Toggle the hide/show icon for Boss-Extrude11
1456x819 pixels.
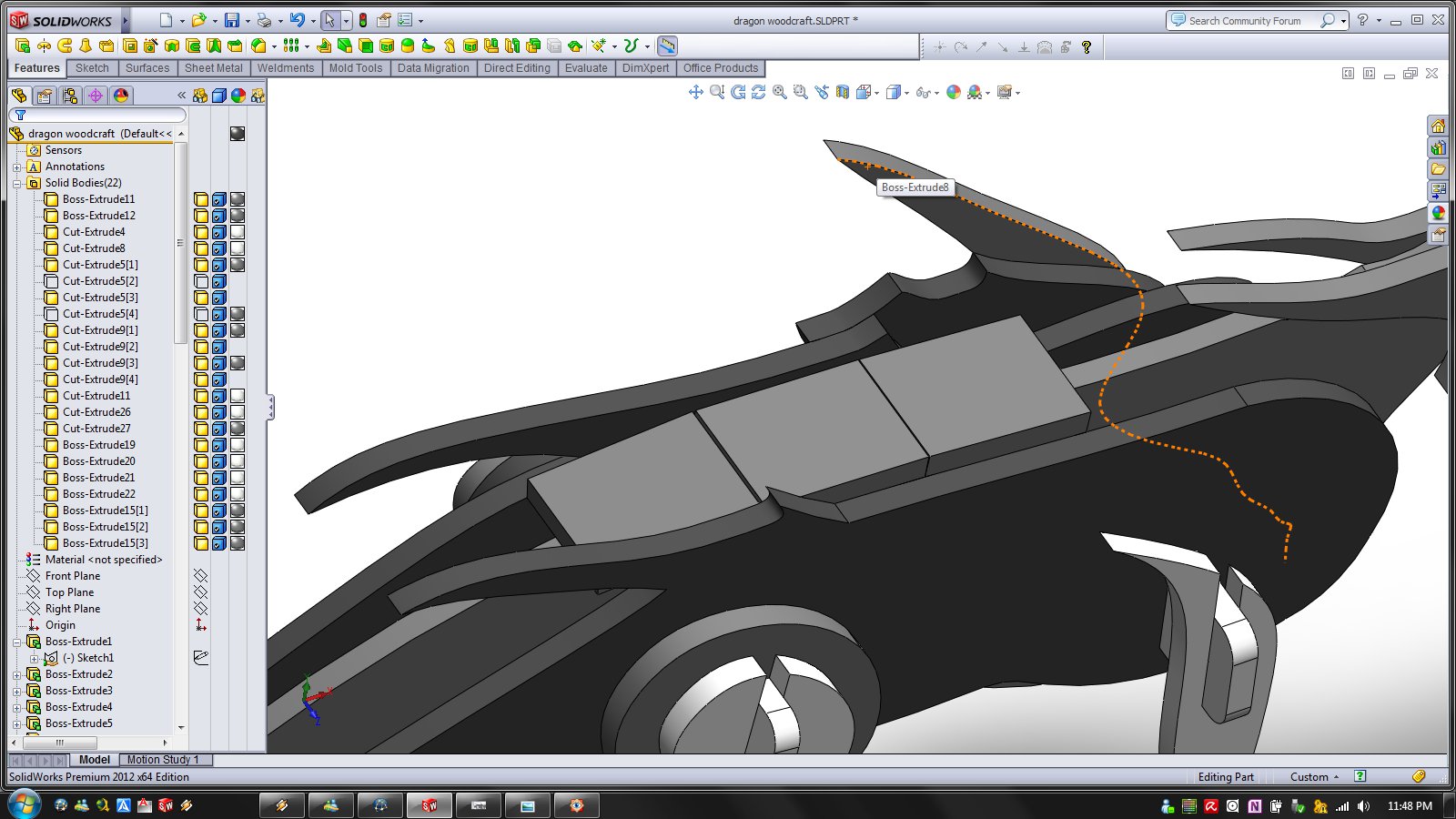pyautogui.click(x=201, y=199)
